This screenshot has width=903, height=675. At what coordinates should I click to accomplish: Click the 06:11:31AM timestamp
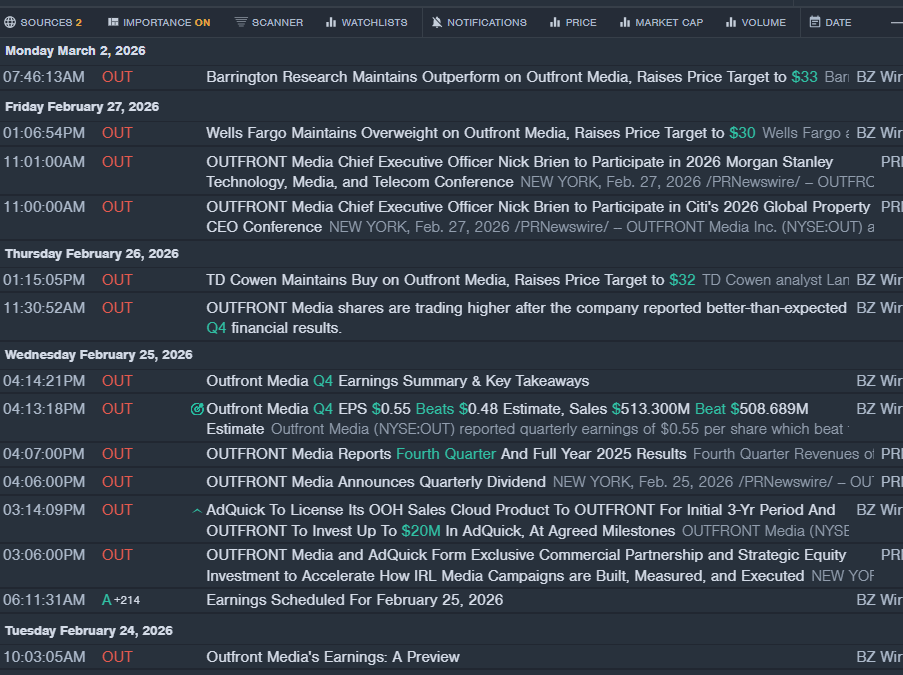pyautogui.click(x=44, y=600)
